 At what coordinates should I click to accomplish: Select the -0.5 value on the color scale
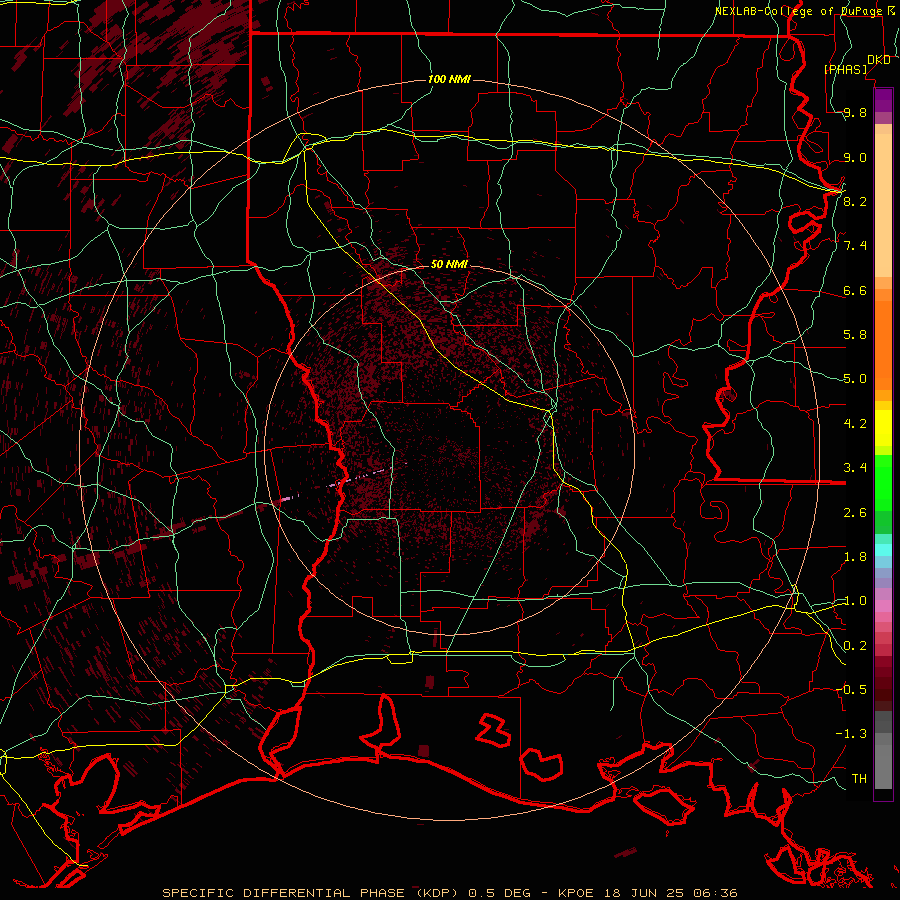pyautogui.click(x=851, y=689)
